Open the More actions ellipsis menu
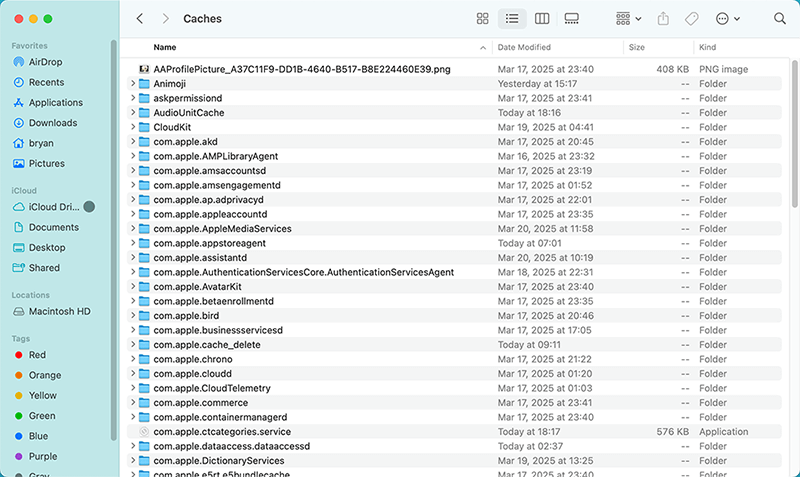 coord(728,19)
